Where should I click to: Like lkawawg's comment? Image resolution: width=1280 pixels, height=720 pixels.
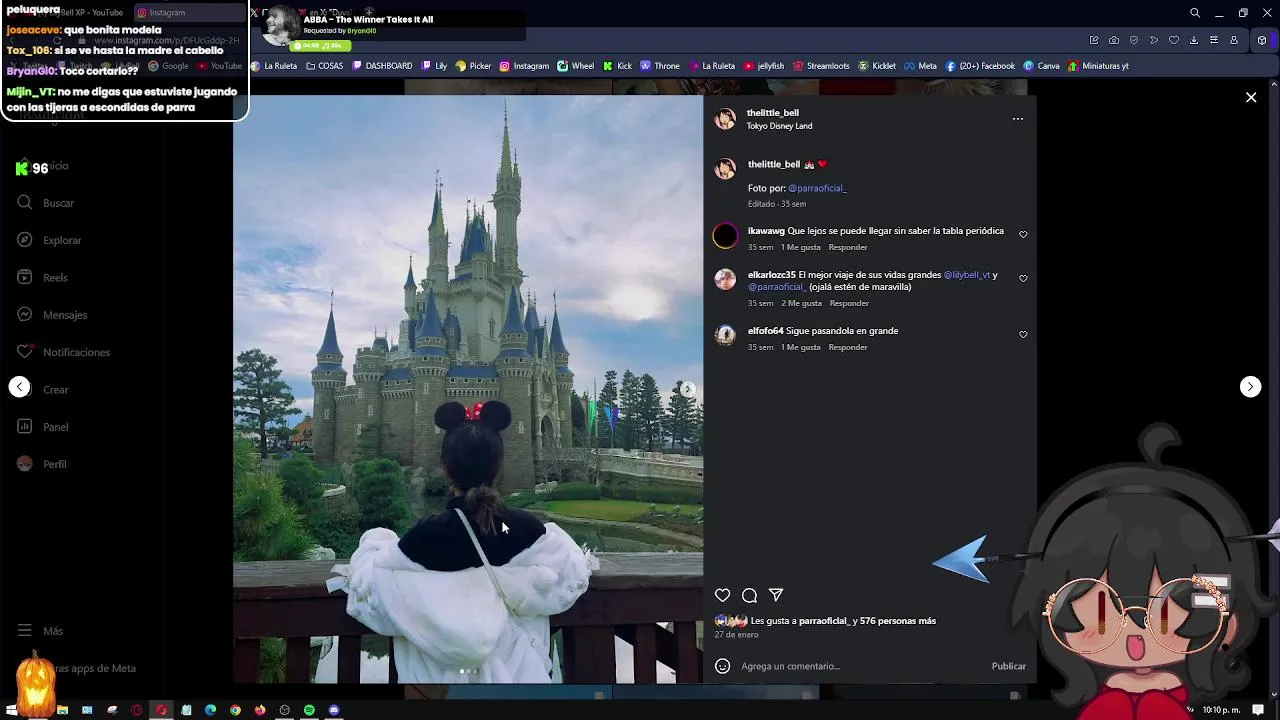coord(1023,235)
